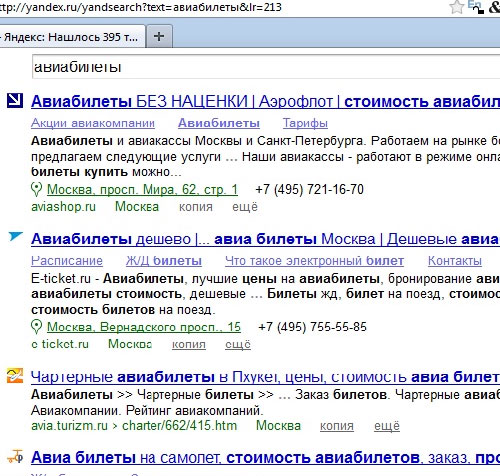This screenshot has width=500, height=476.
Task: Click Москва region link under e-ticket.ru result
Action: coord(130,344)
